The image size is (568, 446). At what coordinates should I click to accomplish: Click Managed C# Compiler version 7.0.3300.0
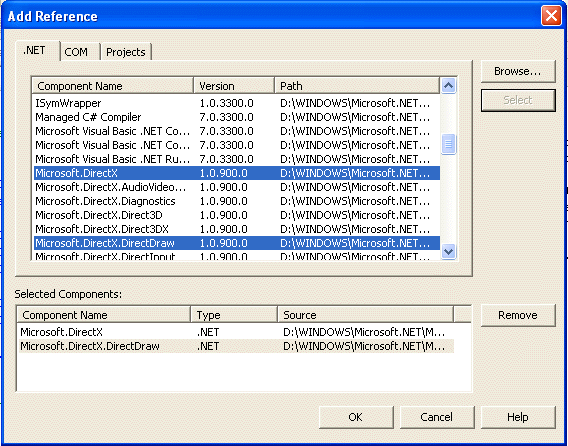[x=226, y=117]
